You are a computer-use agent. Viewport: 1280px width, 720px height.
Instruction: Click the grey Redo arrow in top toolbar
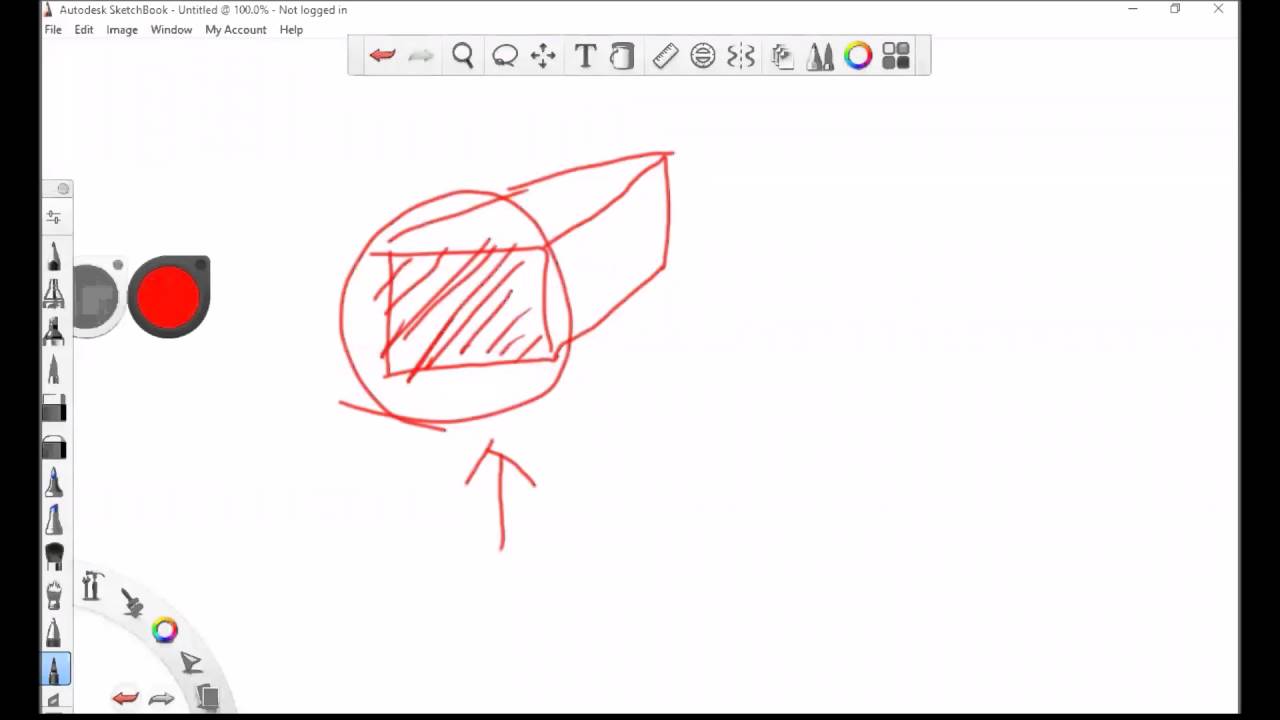[x=421, y=56]
